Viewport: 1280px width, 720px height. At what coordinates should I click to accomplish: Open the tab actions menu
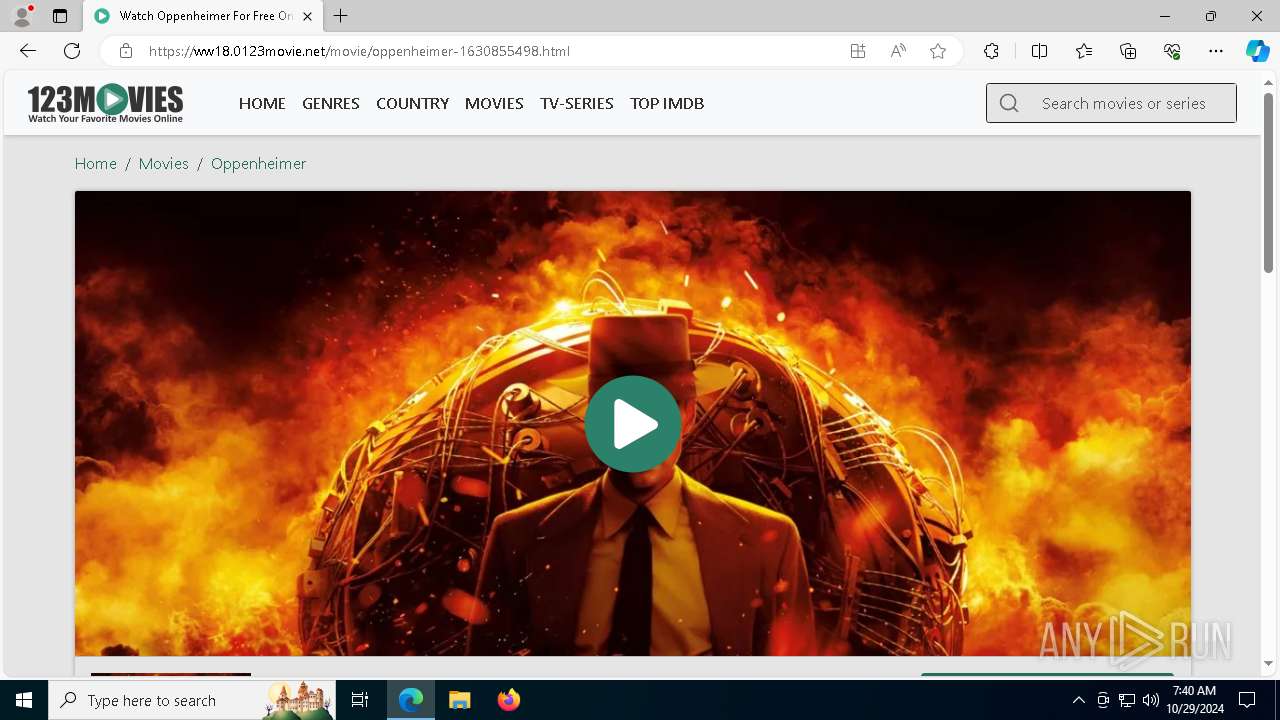point(60,16)
